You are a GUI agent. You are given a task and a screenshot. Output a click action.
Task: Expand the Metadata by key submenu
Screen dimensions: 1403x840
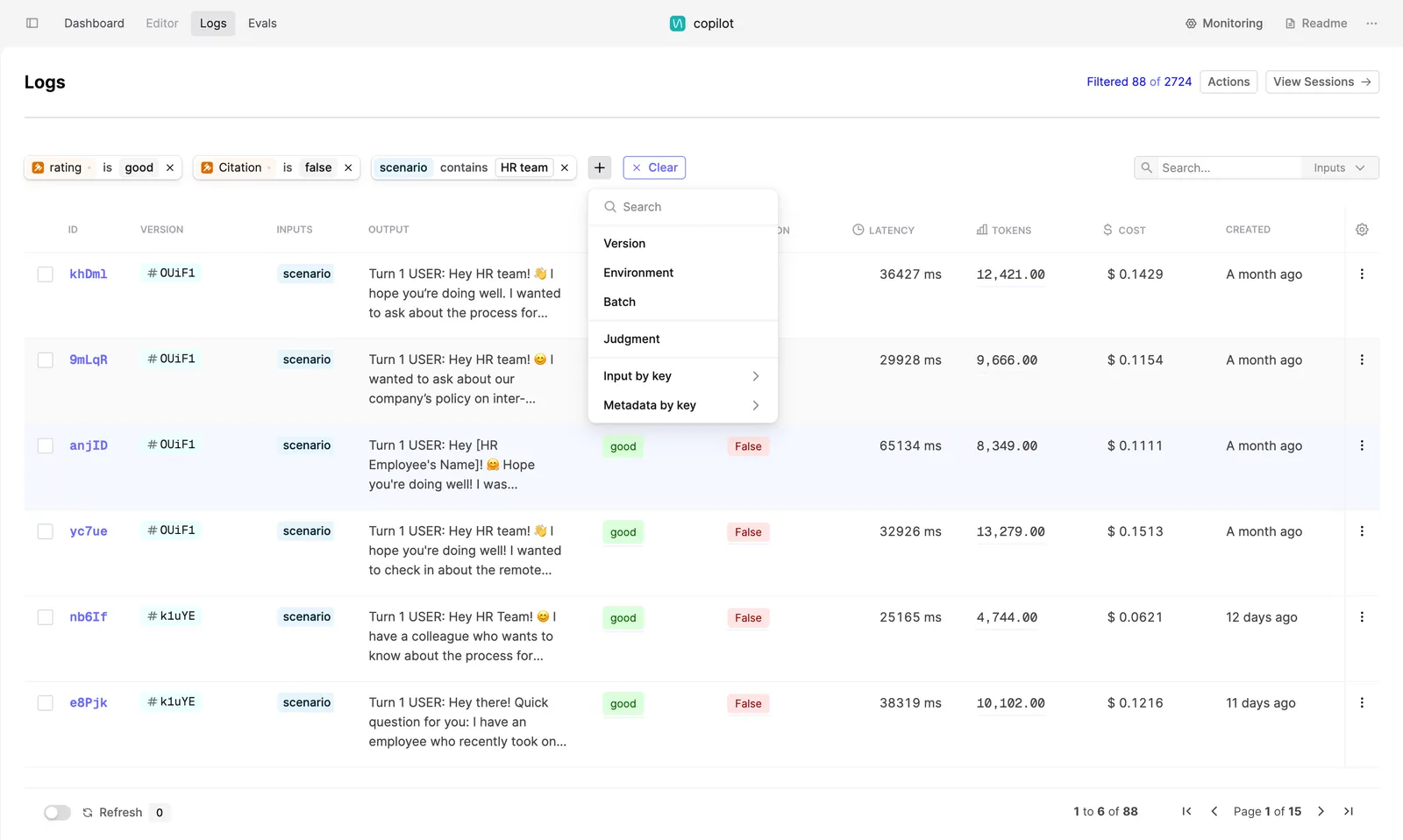[681, 405]
